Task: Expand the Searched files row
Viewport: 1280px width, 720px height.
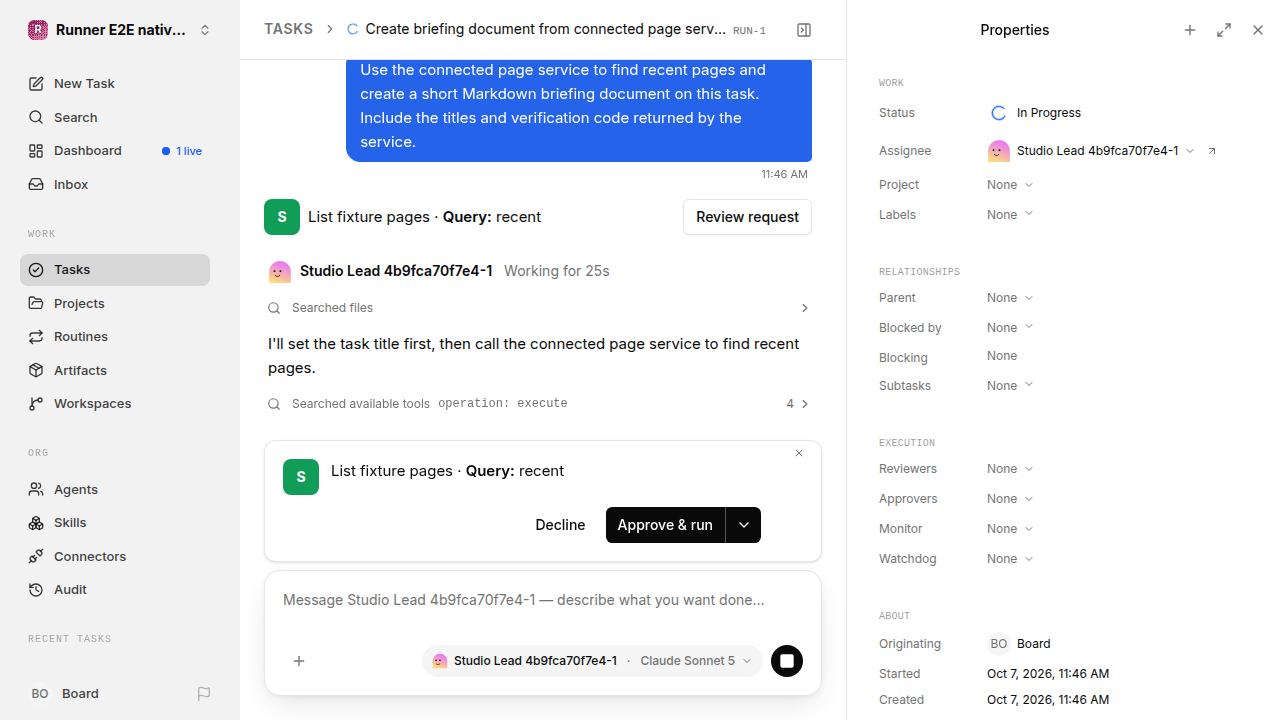Action: (x=538, y=308)
